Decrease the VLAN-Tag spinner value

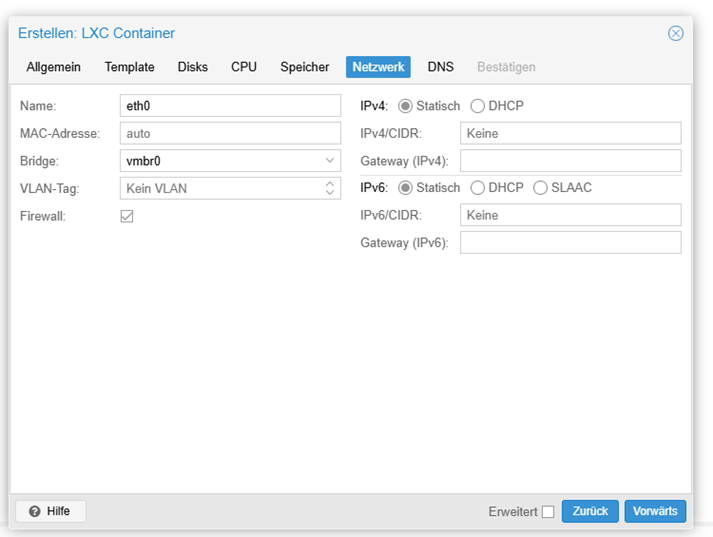tap(330, 192)
